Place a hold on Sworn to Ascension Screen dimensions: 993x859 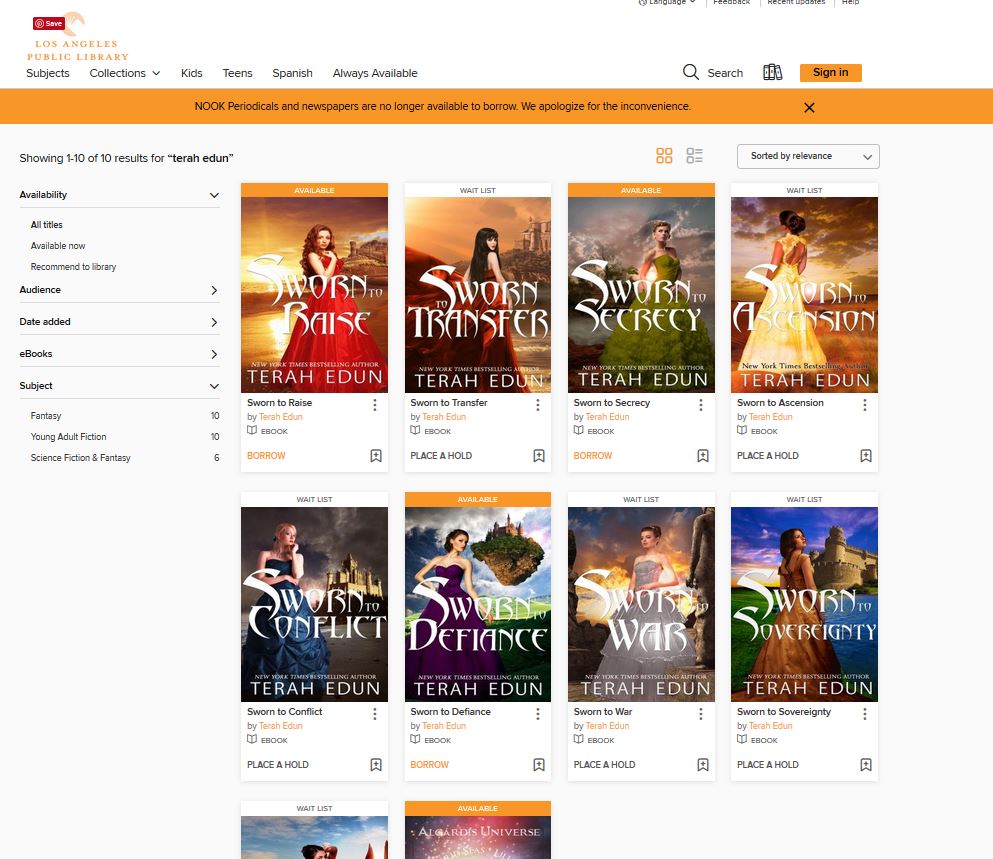(768, 455)
